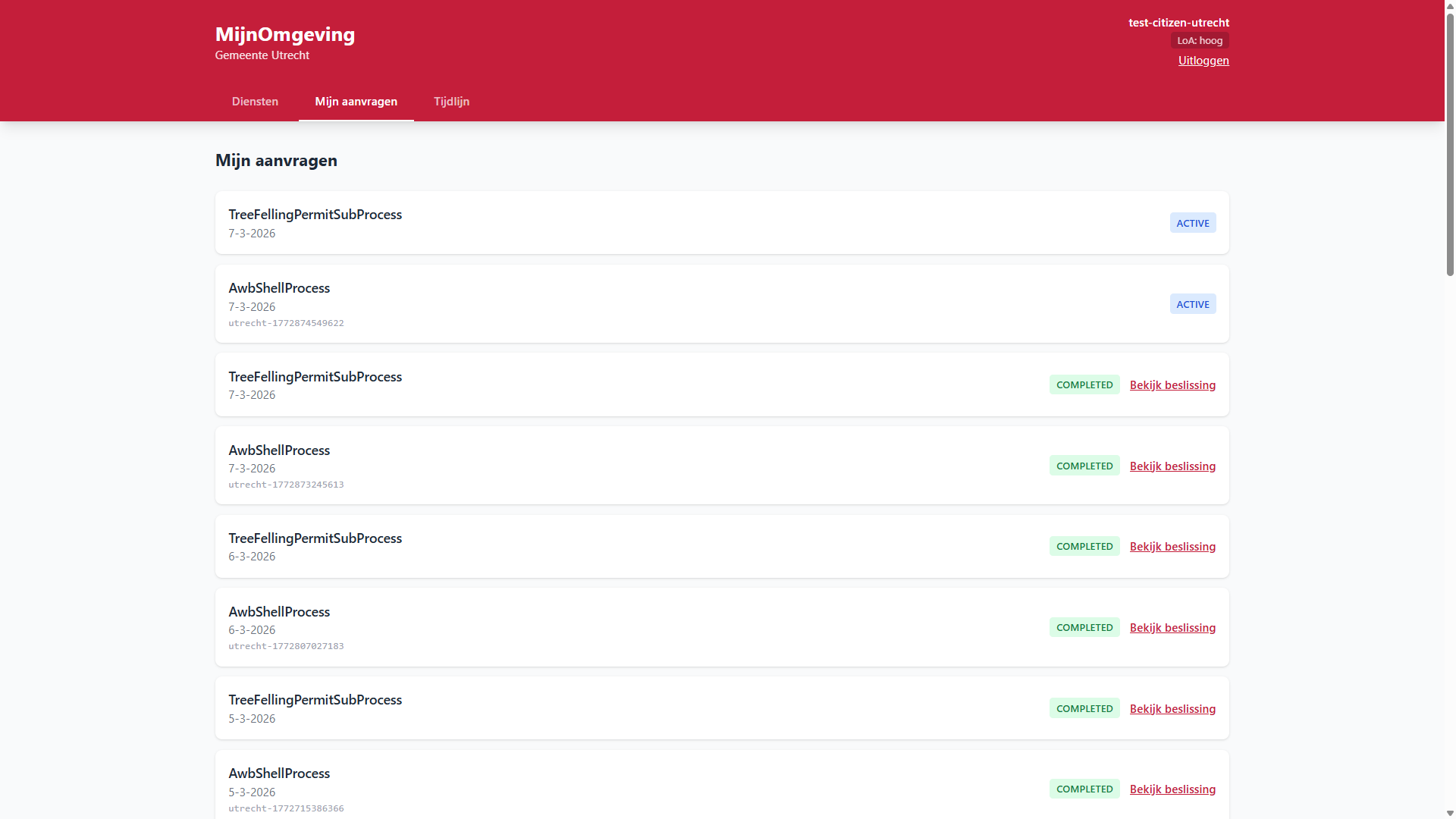Click the COMPLETED badge on the first TreeFellingPermitSubProcess

[1084, 384]
